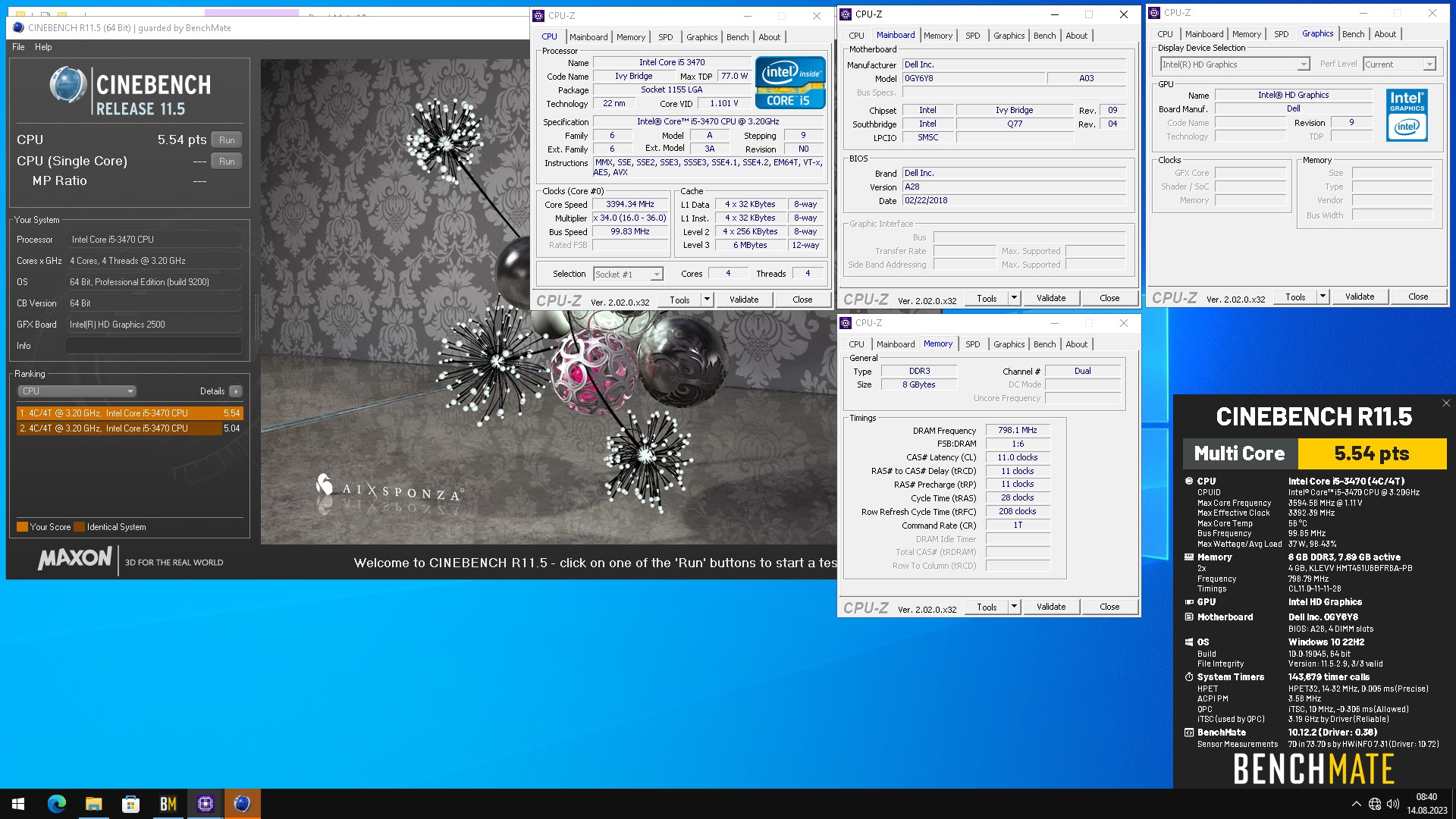Launch Microsoft Edge from the taskbar
The image size is (1456, 819).
57,804
